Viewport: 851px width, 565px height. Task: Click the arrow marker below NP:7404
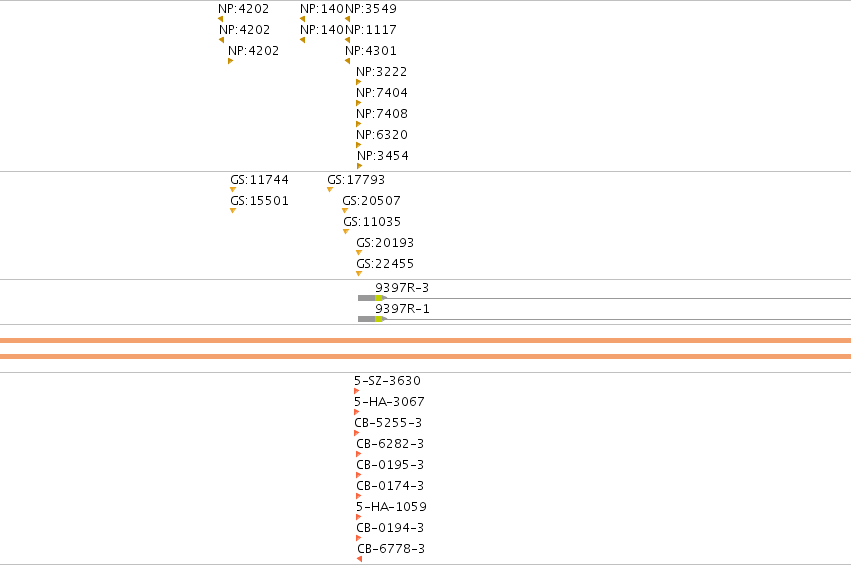358,103
